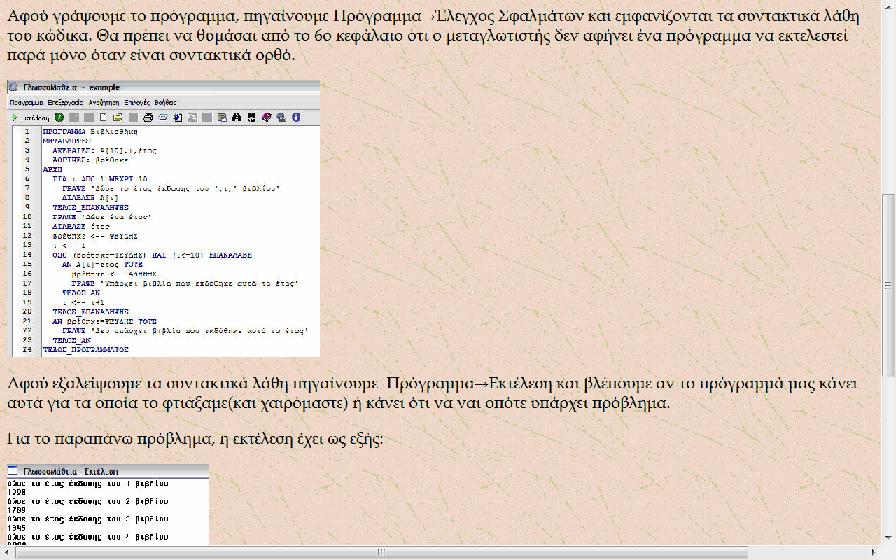Viewport: 896px width, 560px height.
Task: Click the ΟΣΟ ... ΕΠΑΝΑΛΑΒΕ loop line
Action: pos(152,255)
